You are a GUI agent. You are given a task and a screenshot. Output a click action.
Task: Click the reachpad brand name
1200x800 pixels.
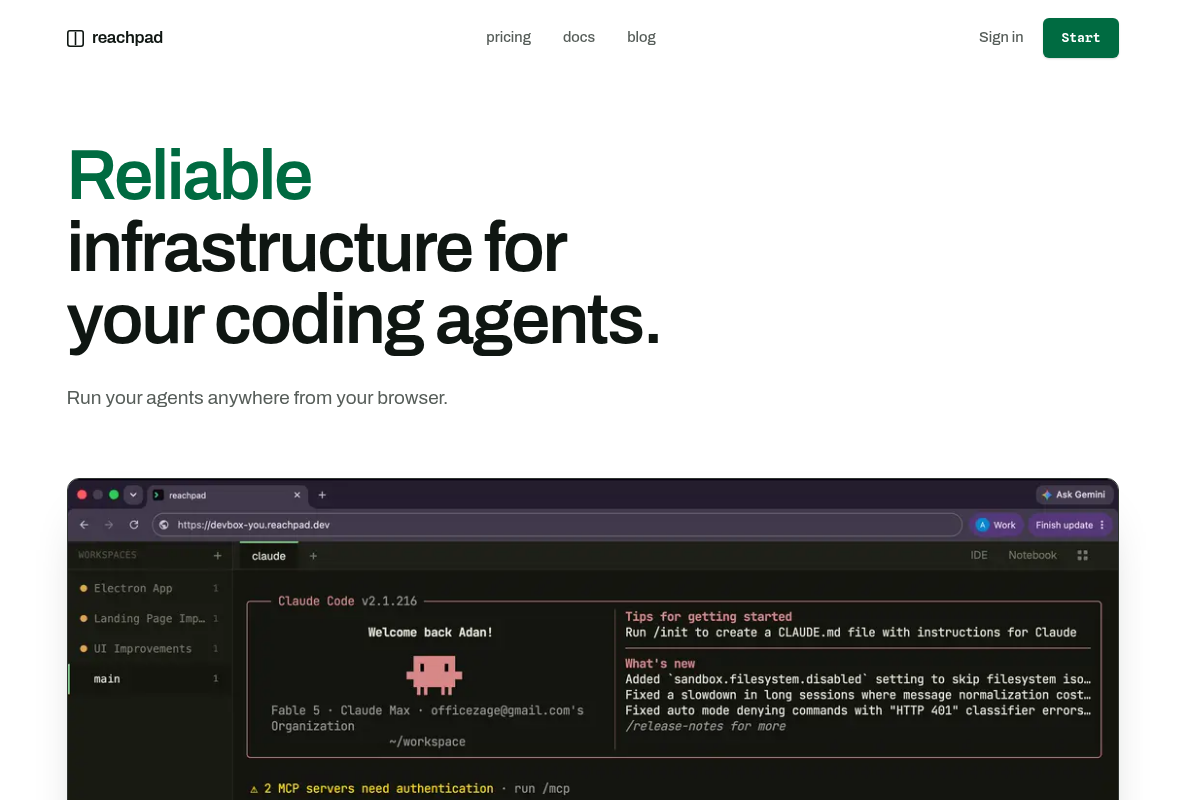click(127, 38)
